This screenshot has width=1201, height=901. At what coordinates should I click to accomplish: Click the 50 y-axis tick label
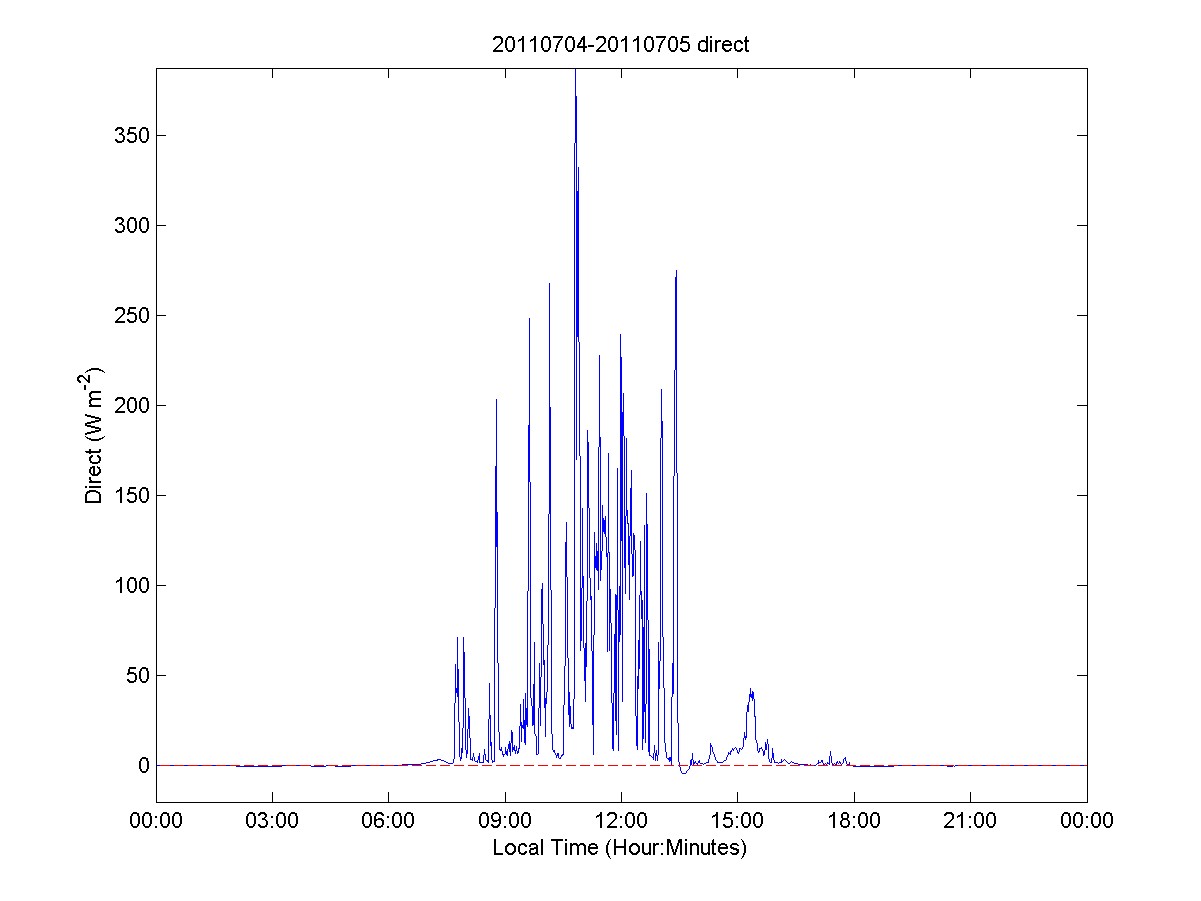pos(135,675)
